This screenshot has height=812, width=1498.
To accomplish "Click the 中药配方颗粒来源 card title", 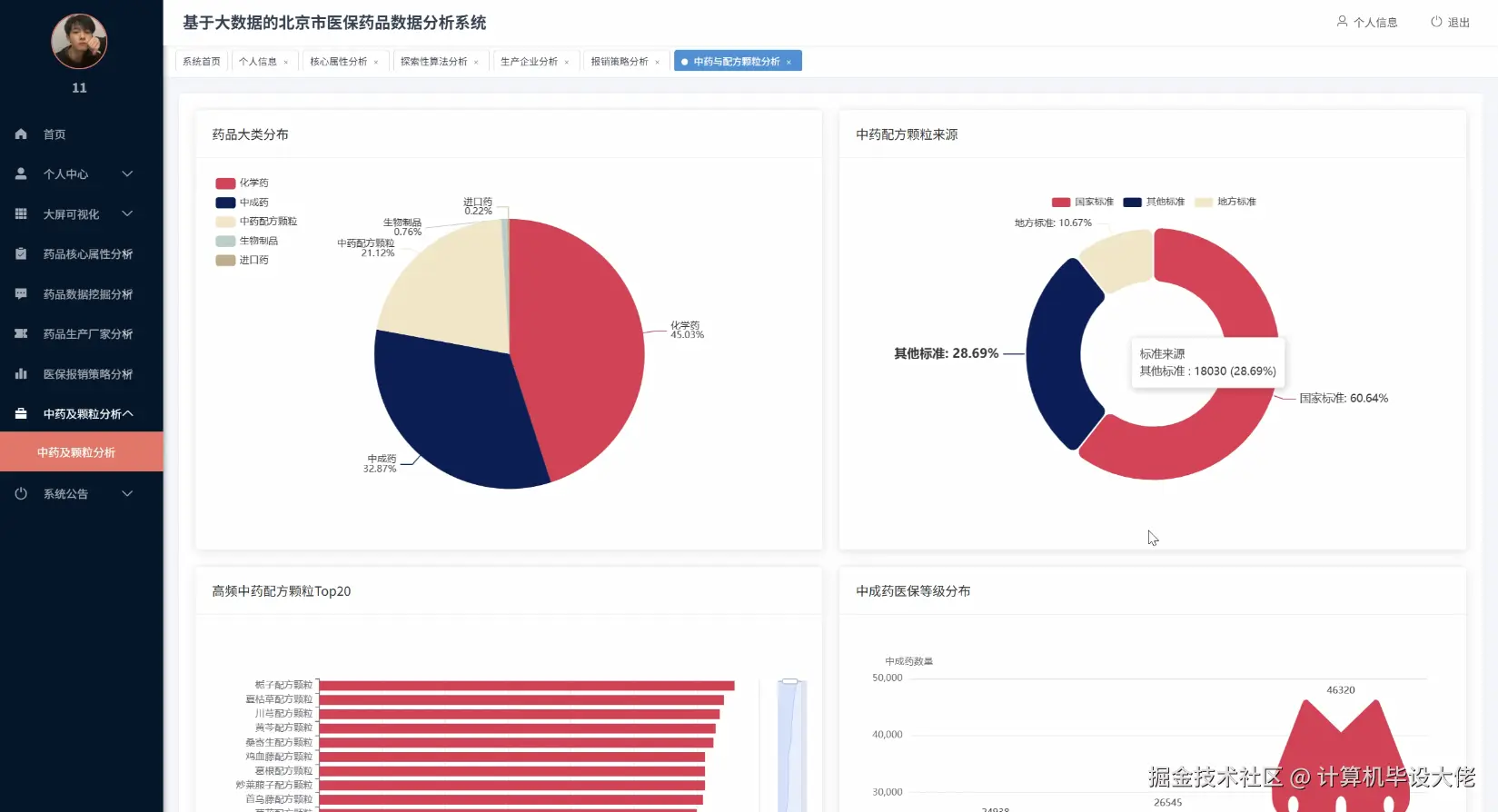I will [x=907, y=134].
